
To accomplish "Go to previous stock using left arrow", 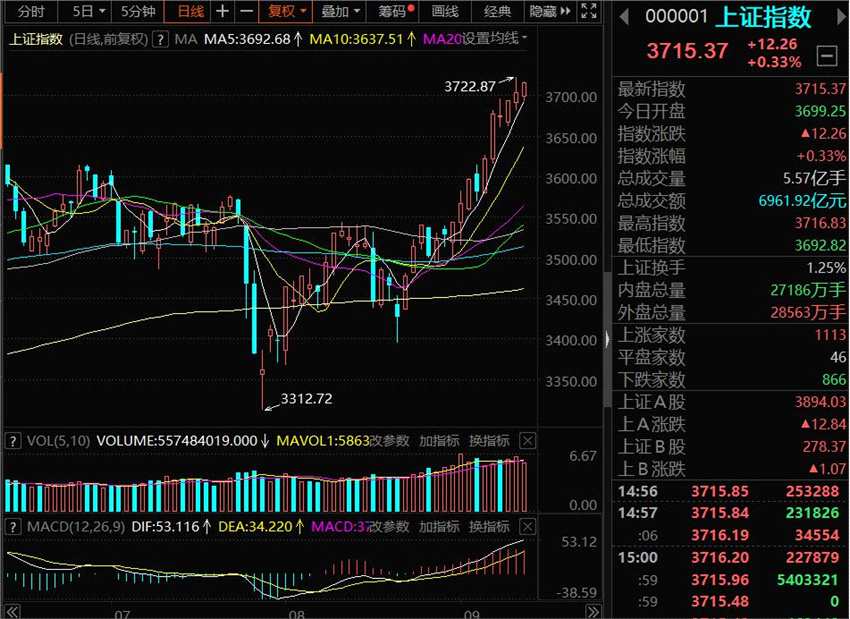I will click(622, 17).
